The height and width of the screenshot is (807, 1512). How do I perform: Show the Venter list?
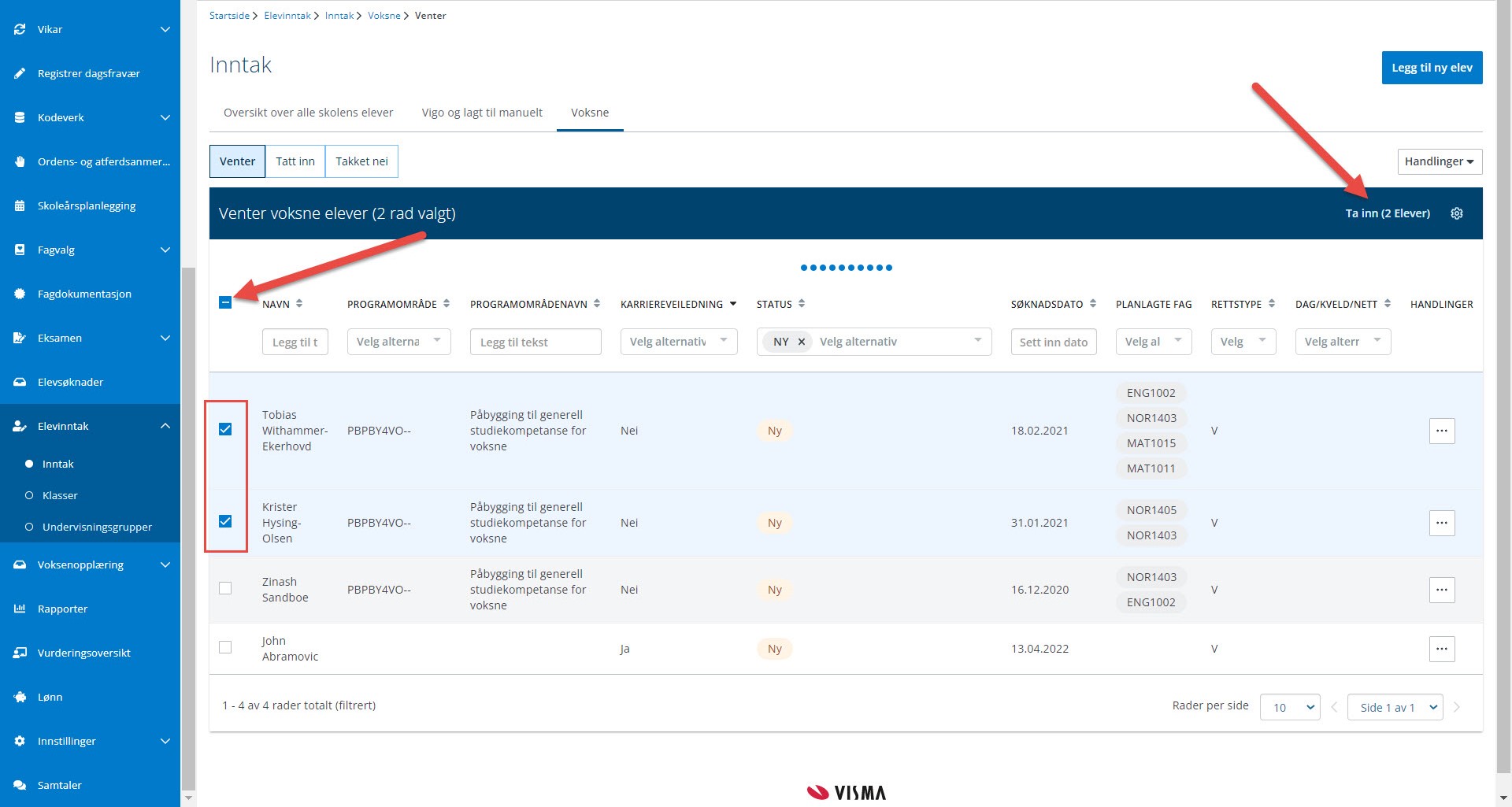(x=237, y=161)
